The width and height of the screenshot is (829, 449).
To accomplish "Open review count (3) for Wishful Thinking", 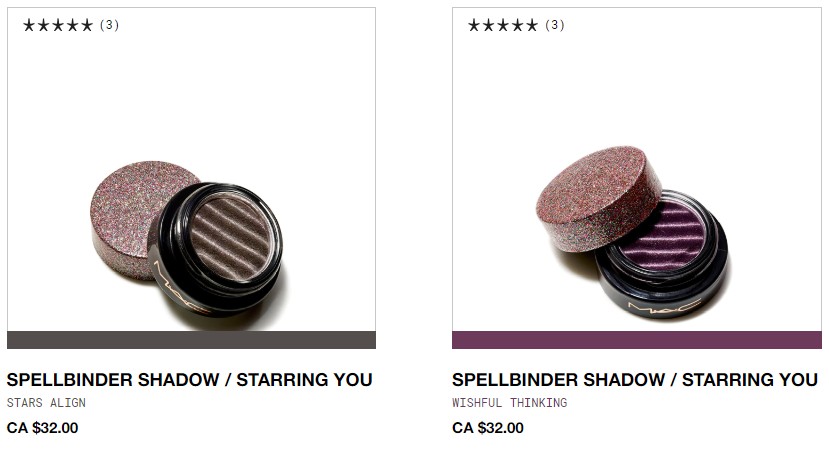I will (x=555, y=25).
